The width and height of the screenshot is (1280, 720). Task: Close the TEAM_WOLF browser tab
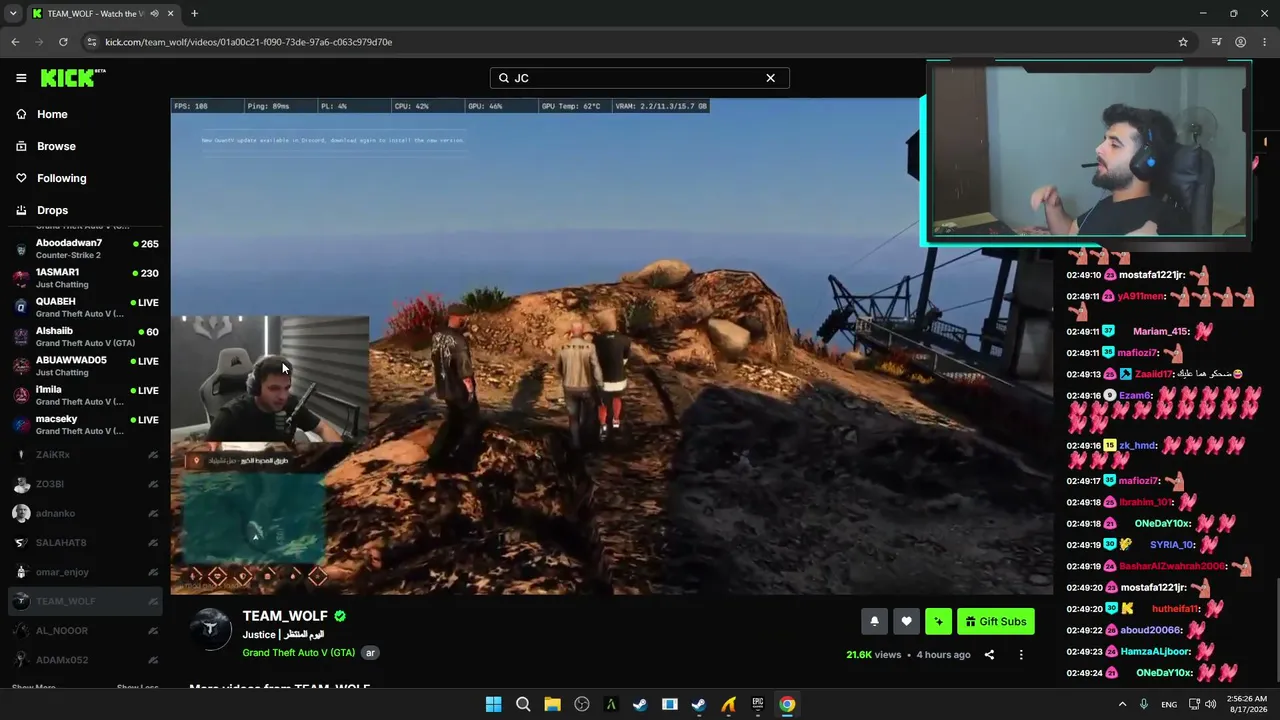pyautogui.click(x=171, y=13)
